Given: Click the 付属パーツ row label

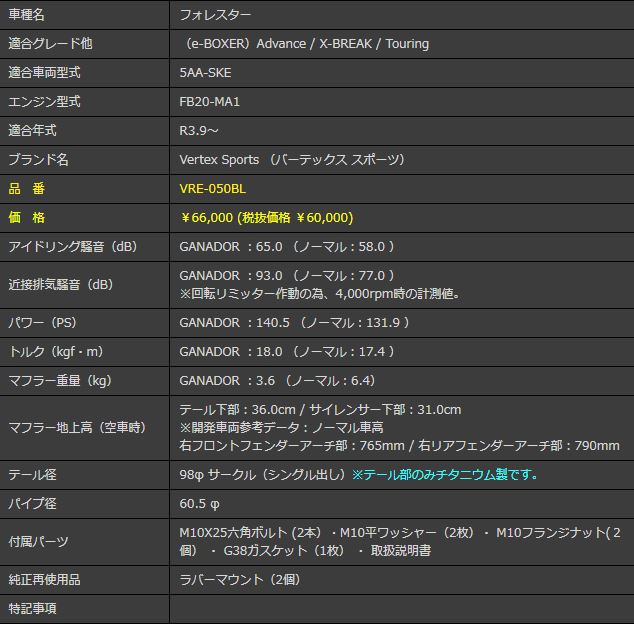Looking at the screenshot, I should [x=38, y=541].
